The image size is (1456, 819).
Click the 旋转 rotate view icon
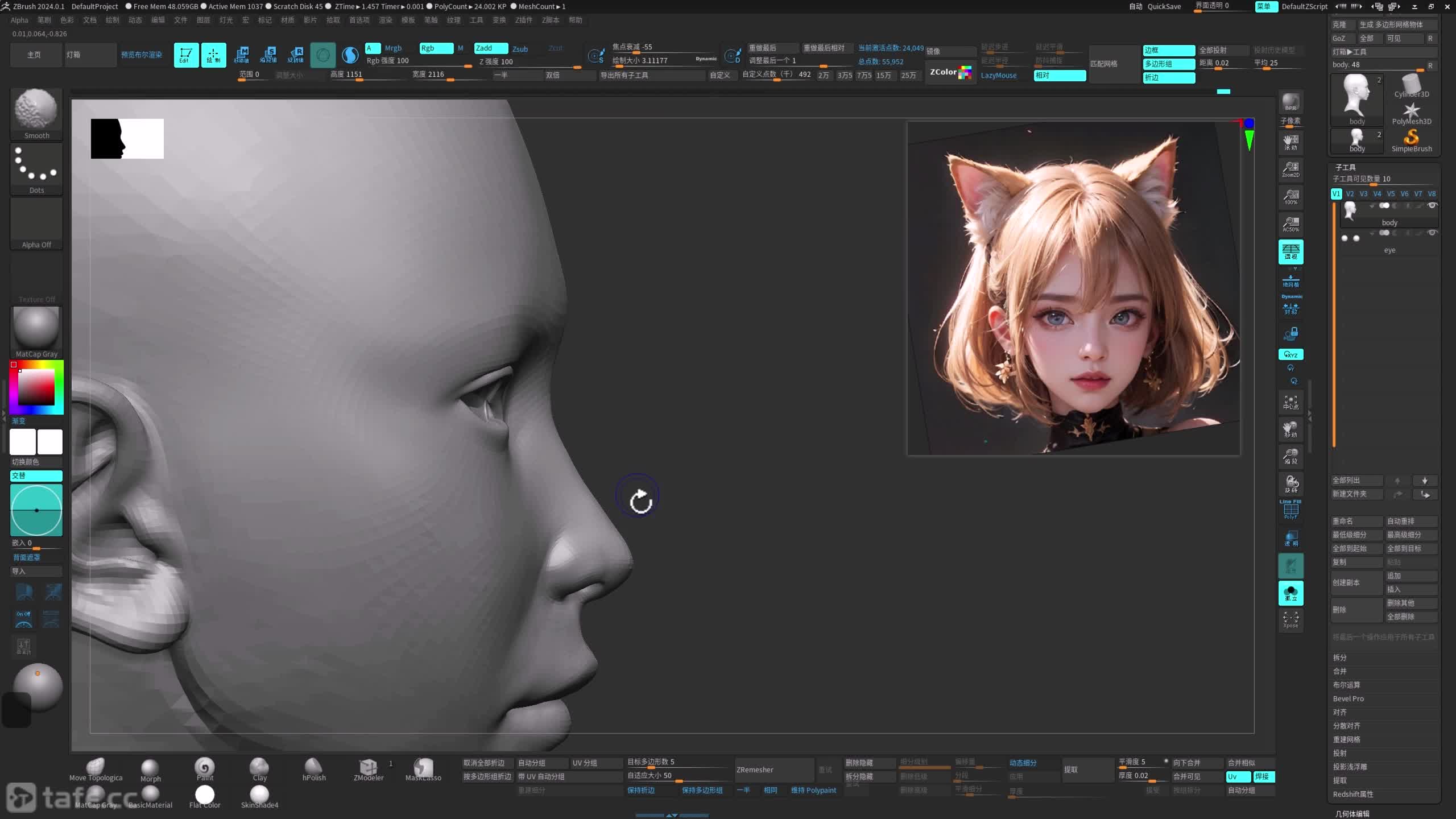coord(1291,484)
